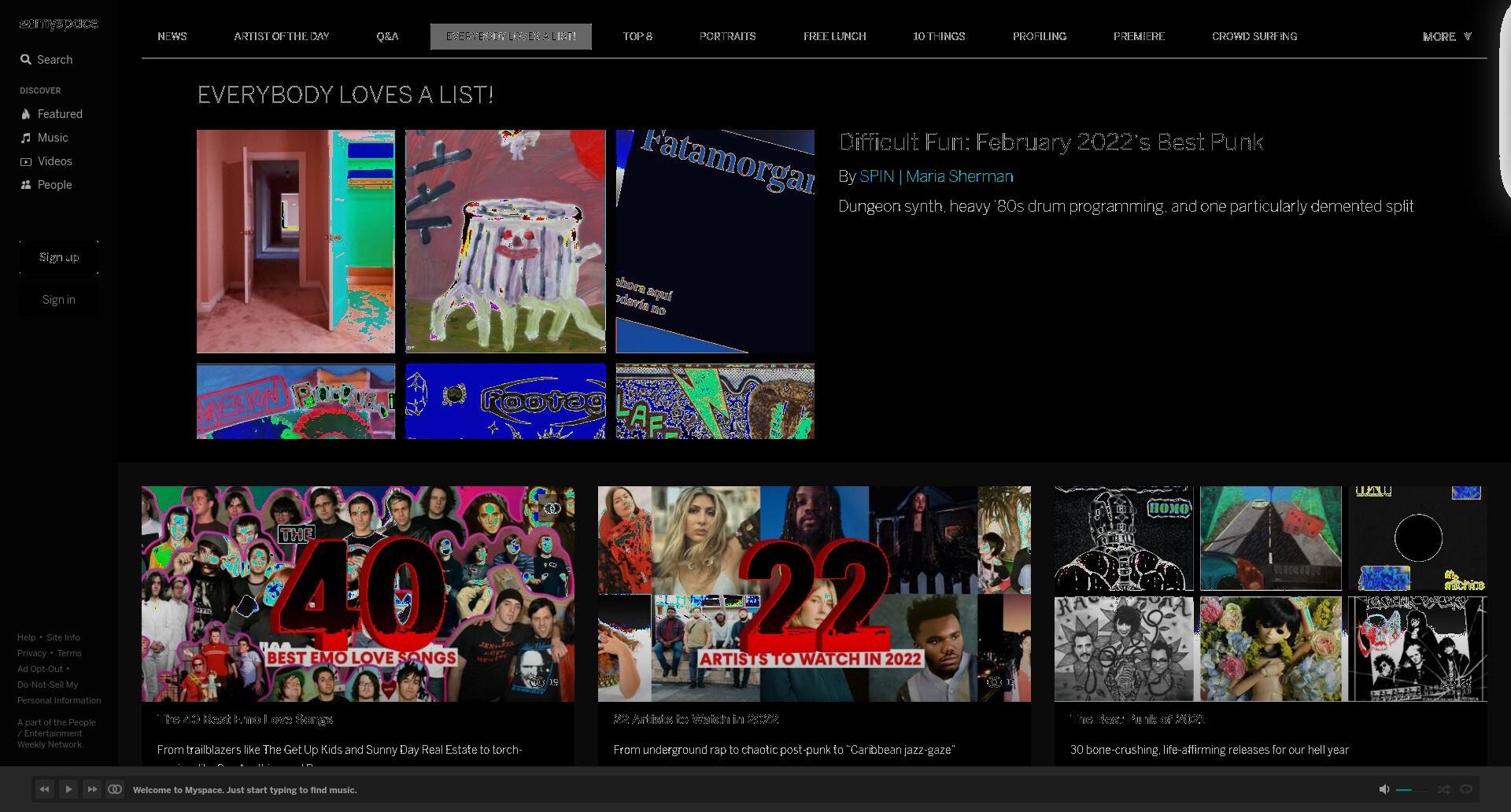Open the PORTRAITS tab
Screen dimensions: 1511x812
tap(727, 36)
